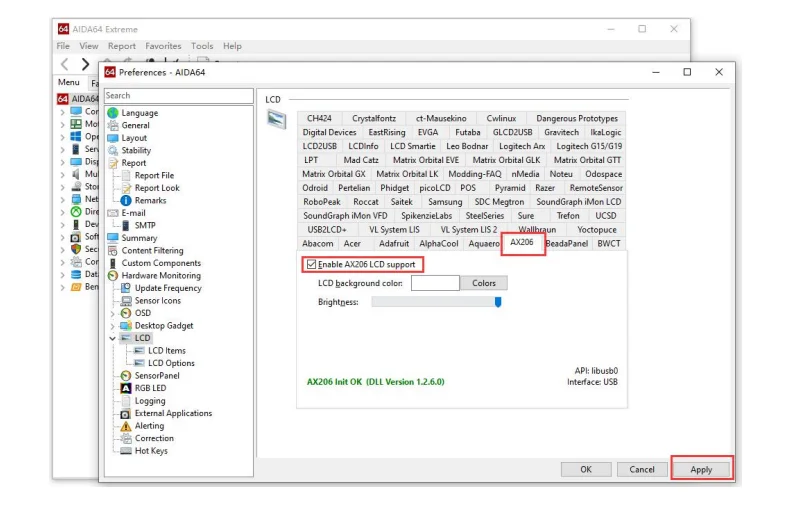Click the Stability icon
This screenshot has width=806, height=524.
point(113,150)
